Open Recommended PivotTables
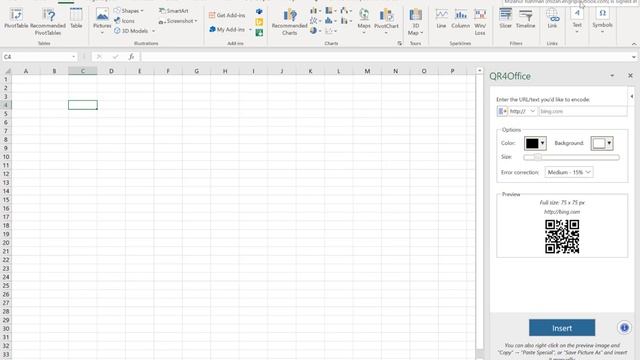 tap(48, 22)
